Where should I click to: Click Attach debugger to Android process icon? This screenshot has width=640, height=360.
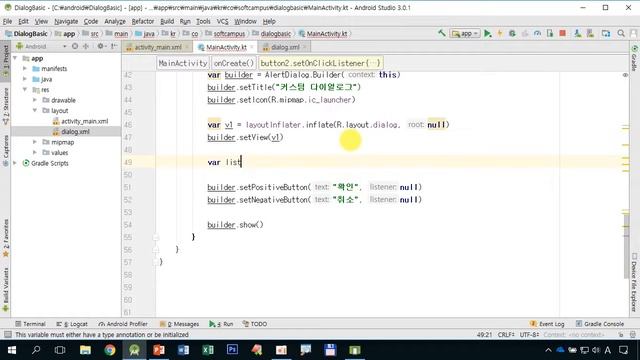(x=550, y=33)
